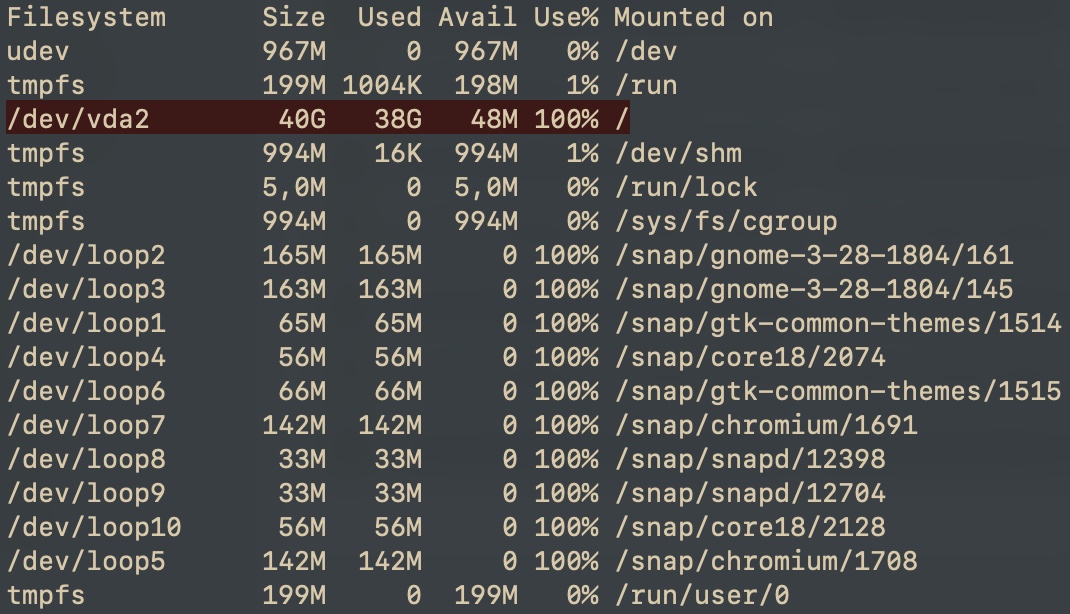Click the /dev/loop10 device name

coord(94,527)
